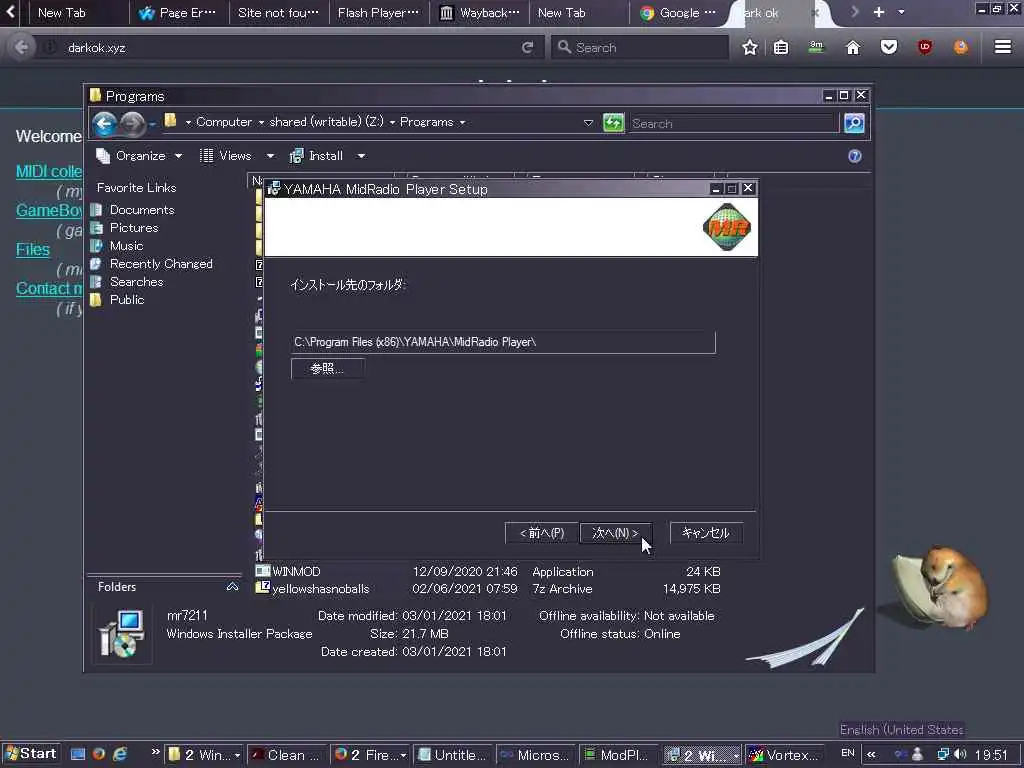Image resolution: width=1024 pixels, height=768 pixels.
Task: Open the uBlock Origin extension icon
Action: 925,47
